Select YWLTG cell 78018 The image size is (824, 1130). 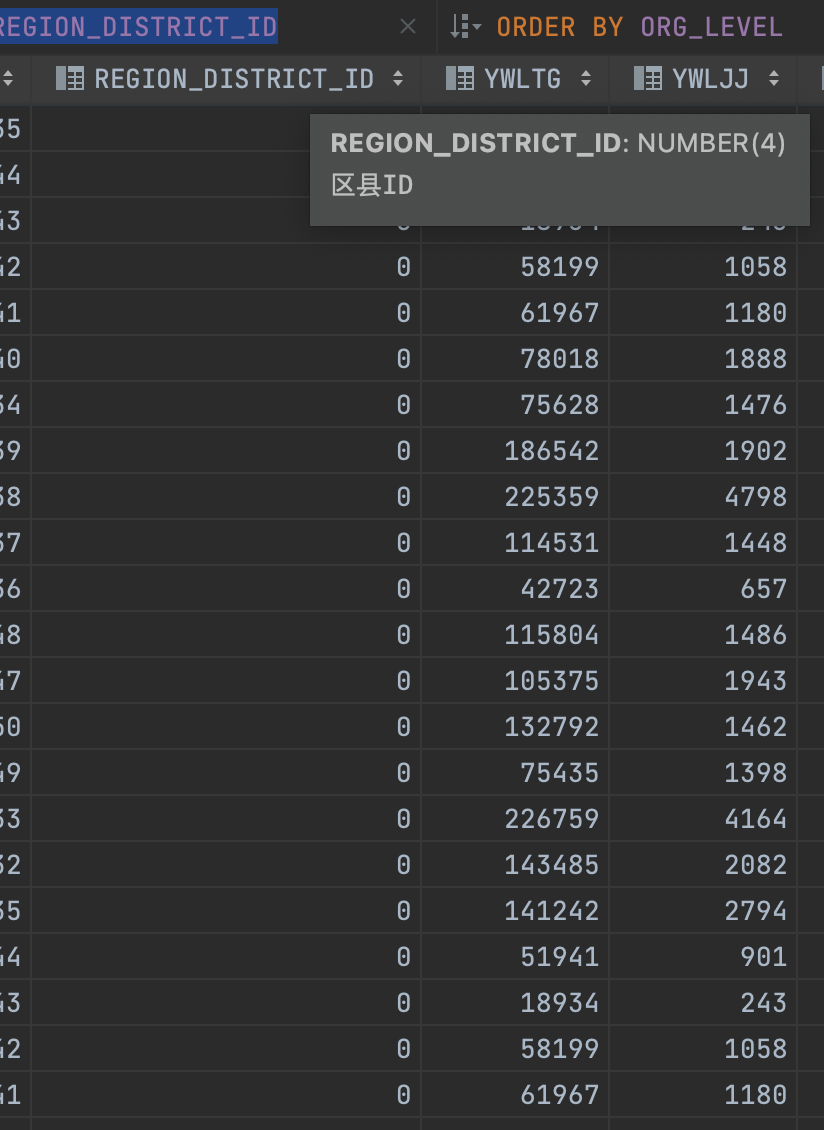[x=515, y=358]
